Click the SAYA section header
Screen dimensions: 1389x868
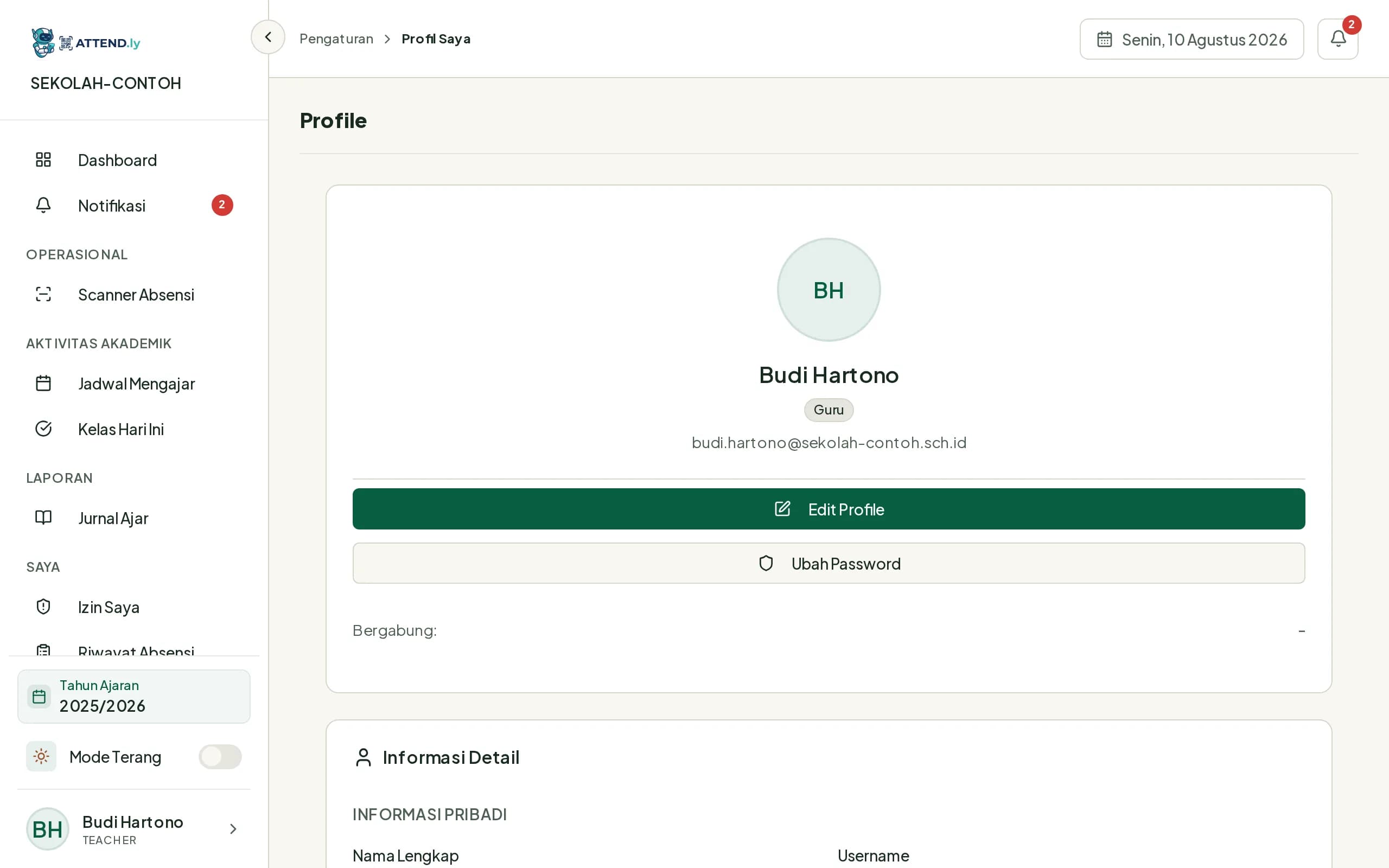click(x=43, y=566)
